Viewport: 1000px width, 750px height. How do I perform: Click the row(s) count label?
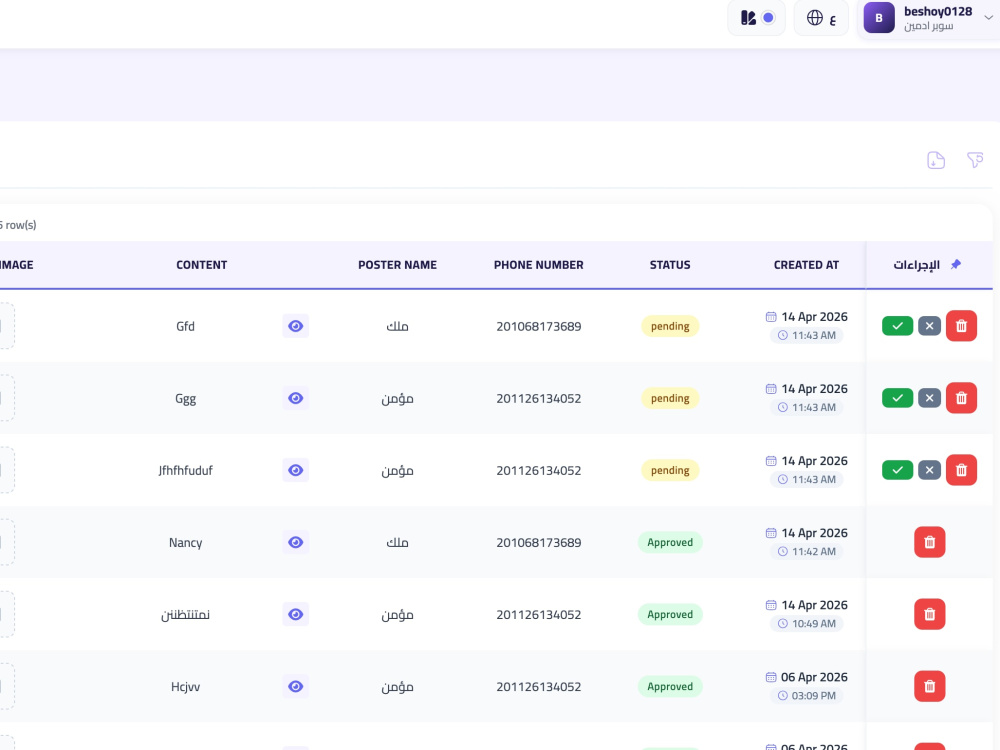point(18,225)
